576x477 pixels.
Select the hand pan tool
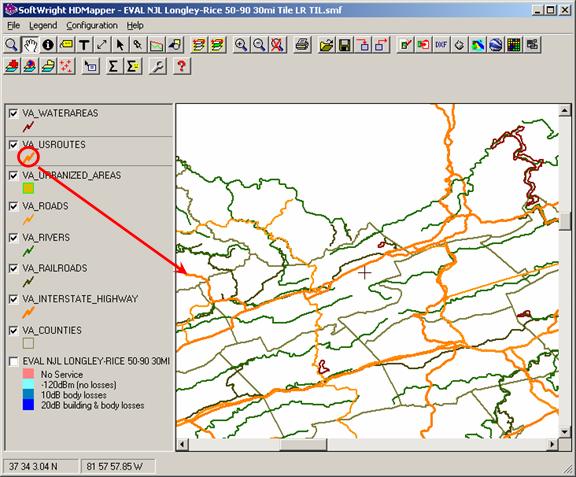(x=30, y=45)
